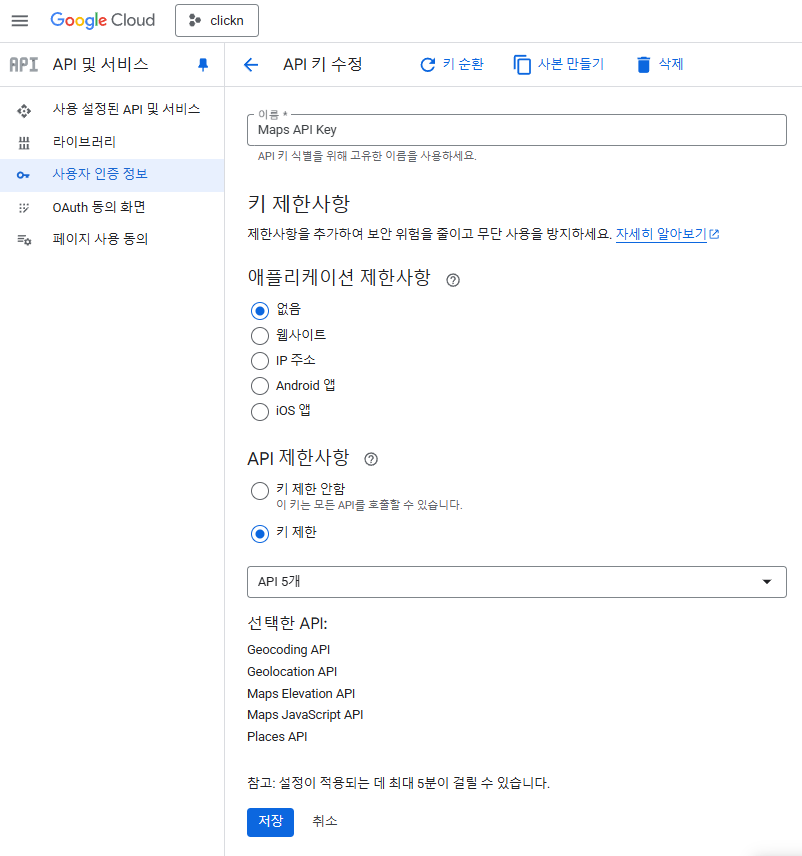Click the 사용 설정된 API 및 서비스 icon
The image size is (802, 856).
(23, 111)
